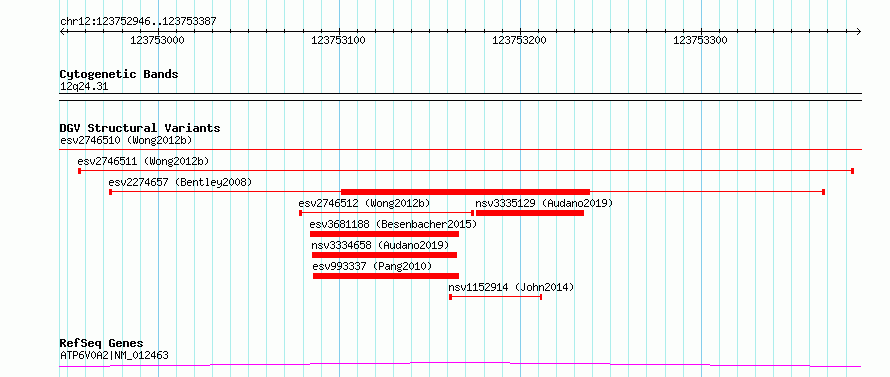Open the ATP6V0A2|NM_012463 gene label

tap(114, 356)
